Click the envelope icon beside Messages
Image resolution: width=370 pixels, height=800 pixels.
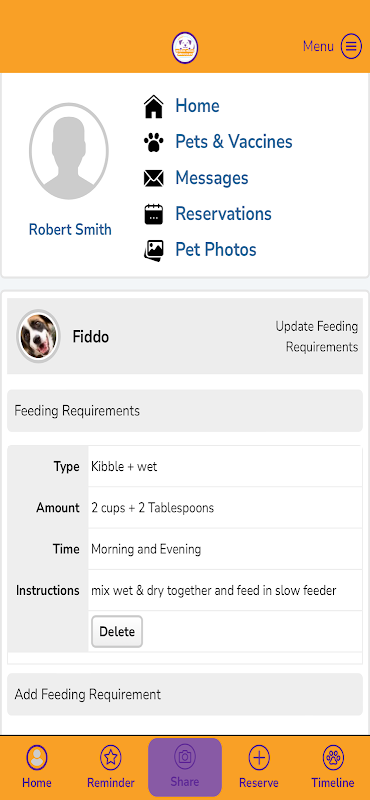pos(154,178)
